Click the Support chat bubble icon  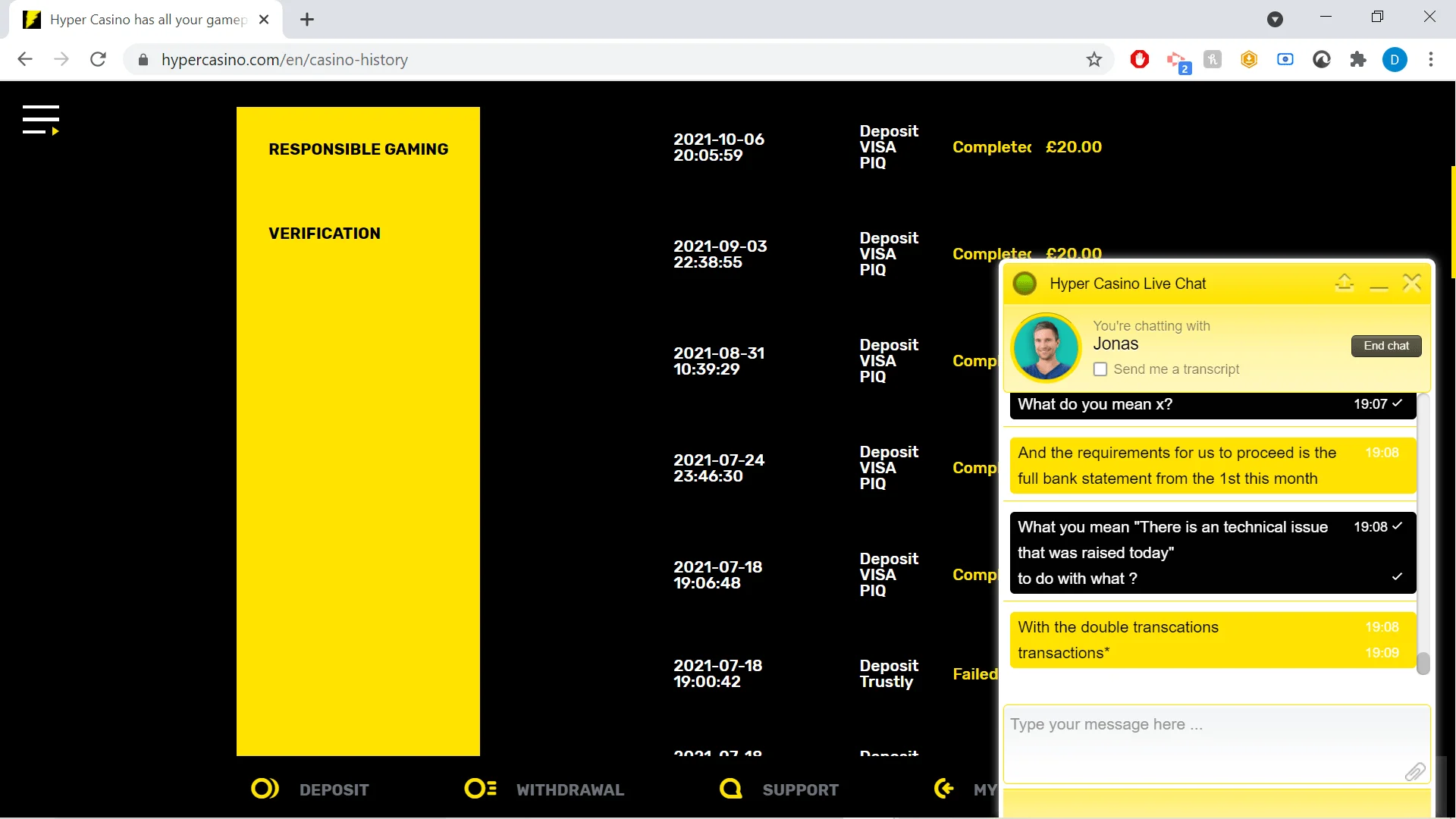coord(731,789)
